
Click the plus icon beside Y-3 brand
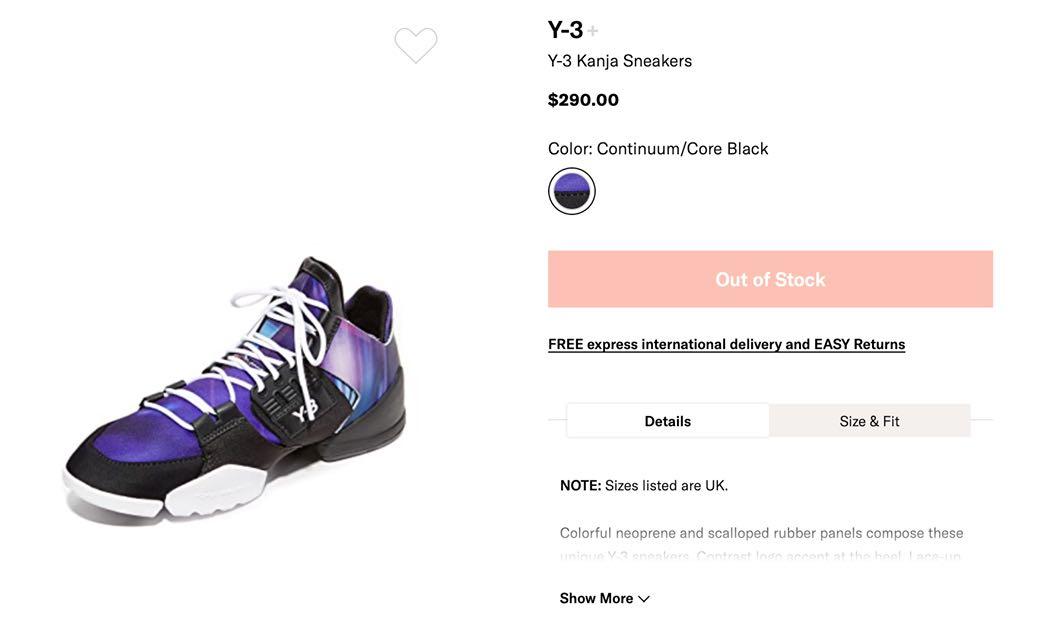coord(593,30)
